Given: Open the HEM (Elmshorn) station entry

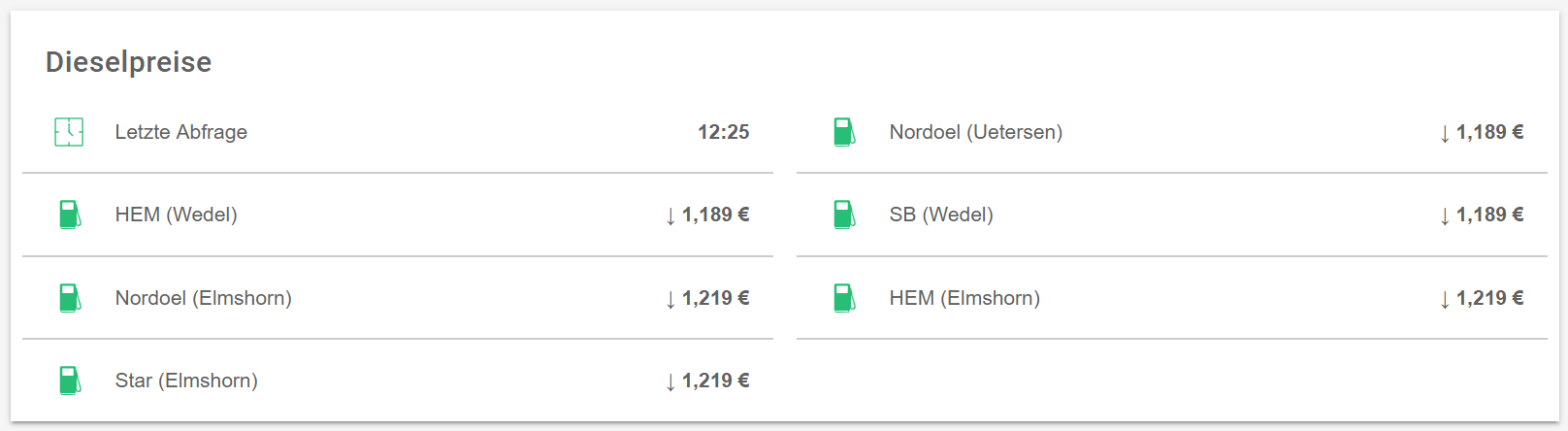Looking at the screenshot, I should [x=964, y=298].
